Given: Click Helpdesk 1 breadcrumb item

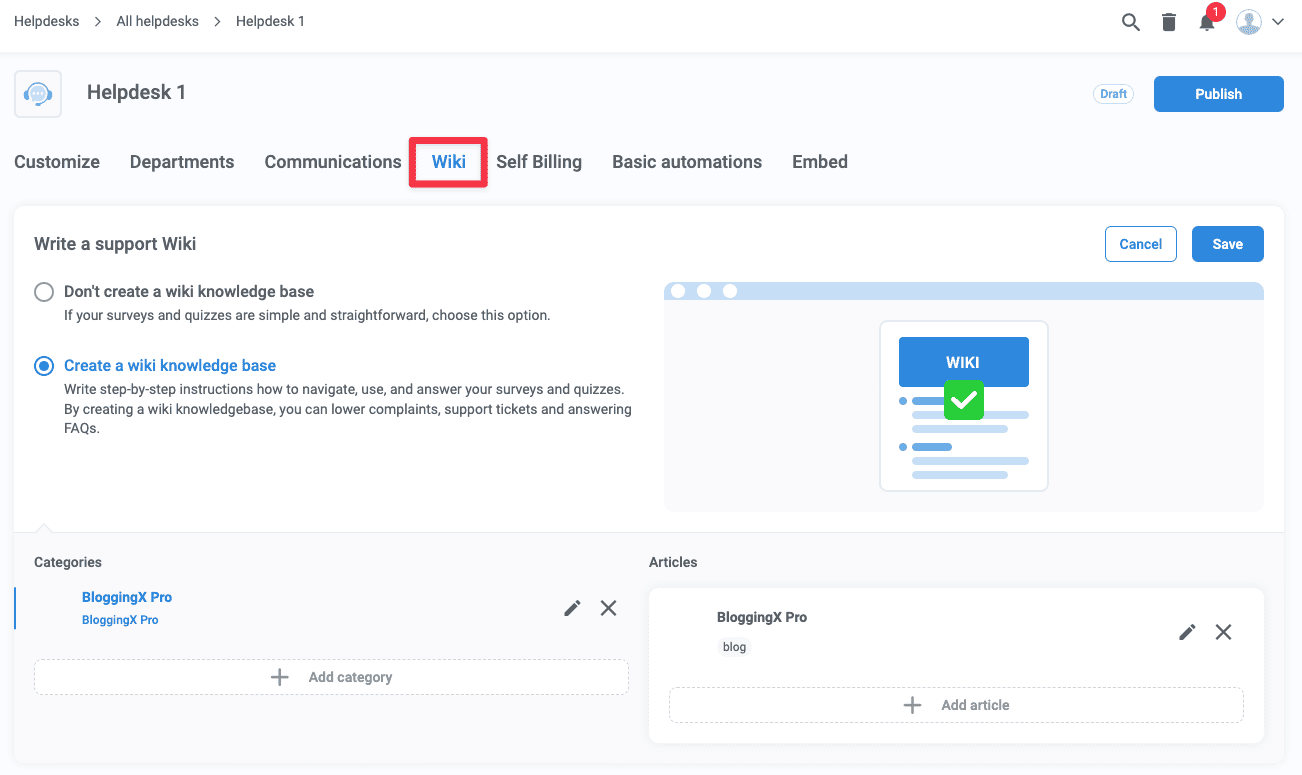Looking at the screenshot, I should [270, 21].
